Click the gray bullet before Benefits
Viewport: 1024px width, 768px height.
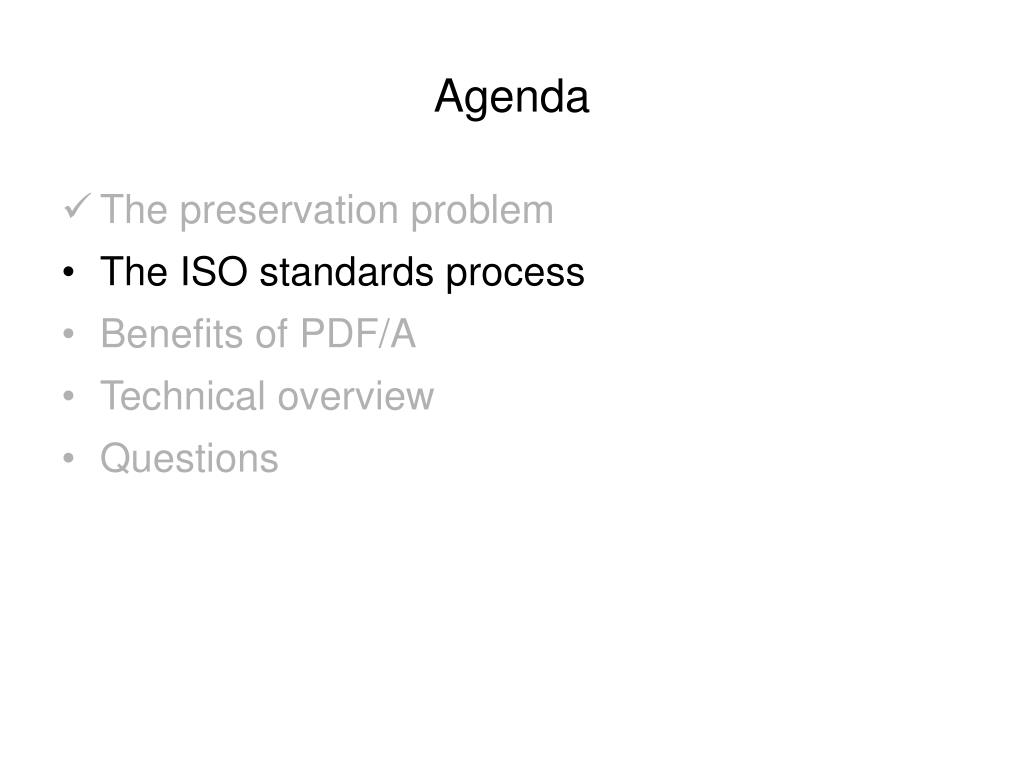tap(69, 334)
